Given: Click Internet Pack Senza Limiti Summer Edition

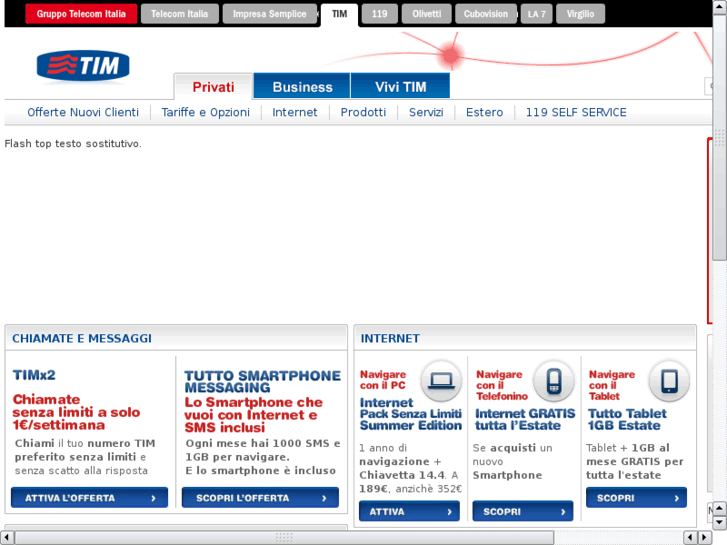Looking at the screenshot, I should [411, 414].
